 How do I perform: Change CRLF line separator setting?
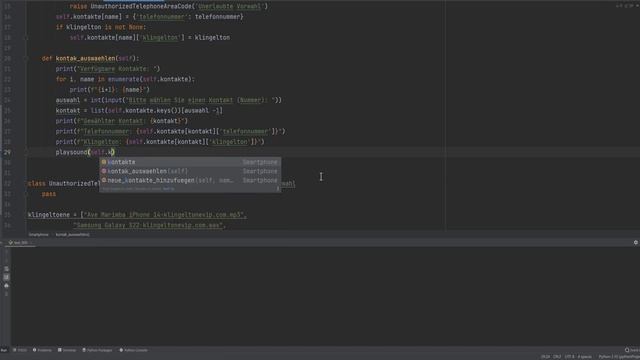pos(557,357)
